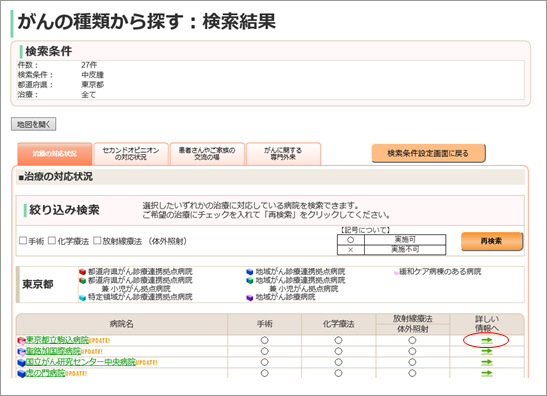Click purple cube legend icon for 地域がん診療病院
This screenshot has height=396, width=547.
(x=250, y=298)
